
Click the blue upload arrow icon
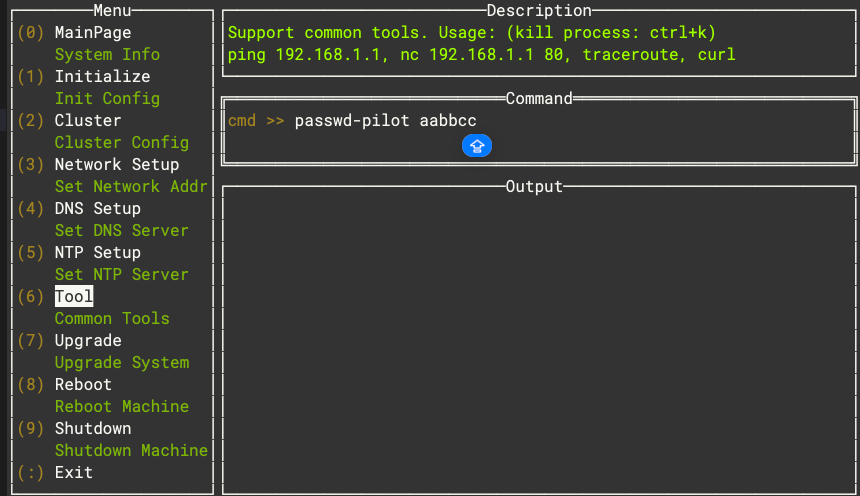coord(477,146)
